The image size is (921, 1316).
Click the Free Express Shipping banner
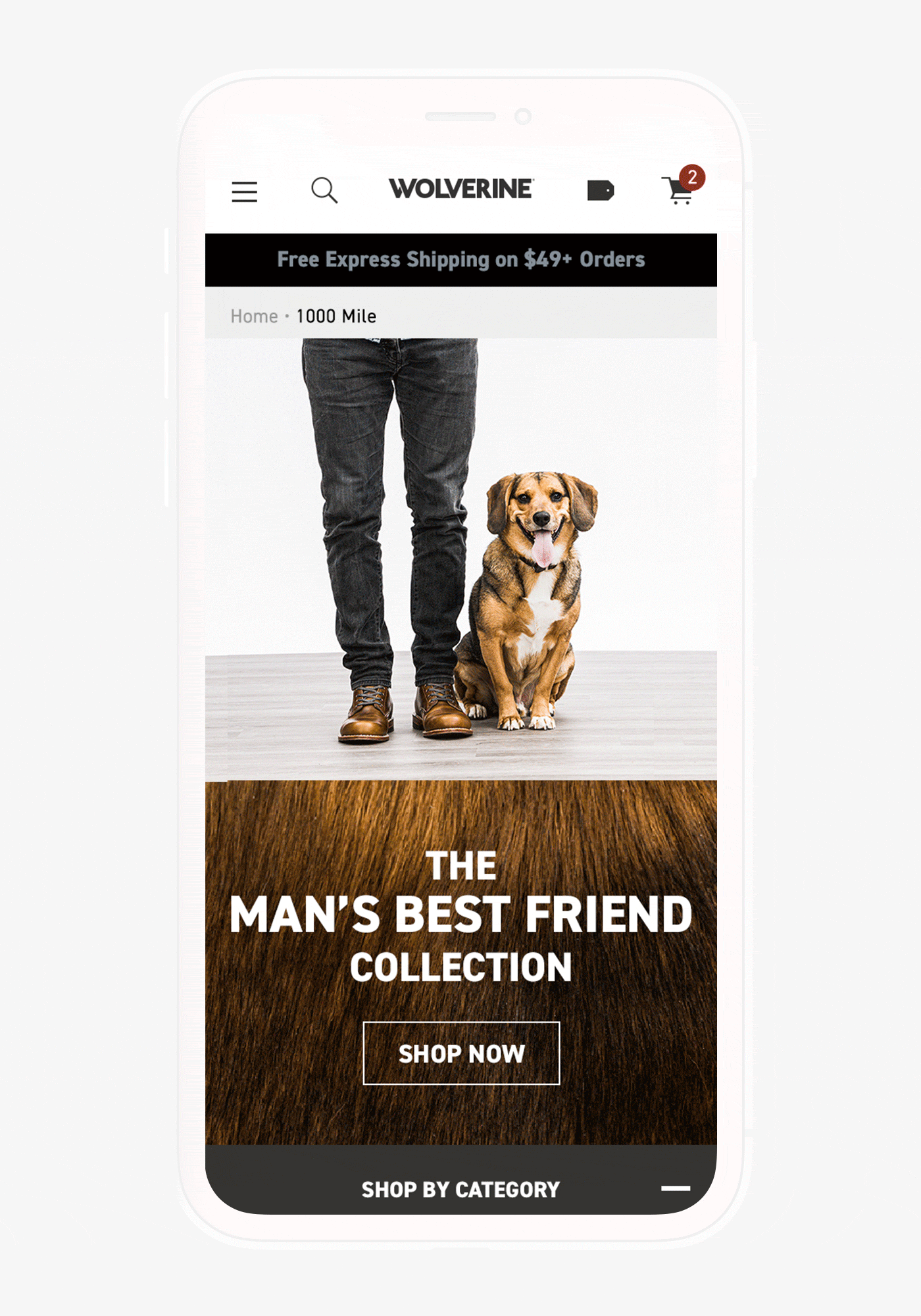tap(461, 260)
